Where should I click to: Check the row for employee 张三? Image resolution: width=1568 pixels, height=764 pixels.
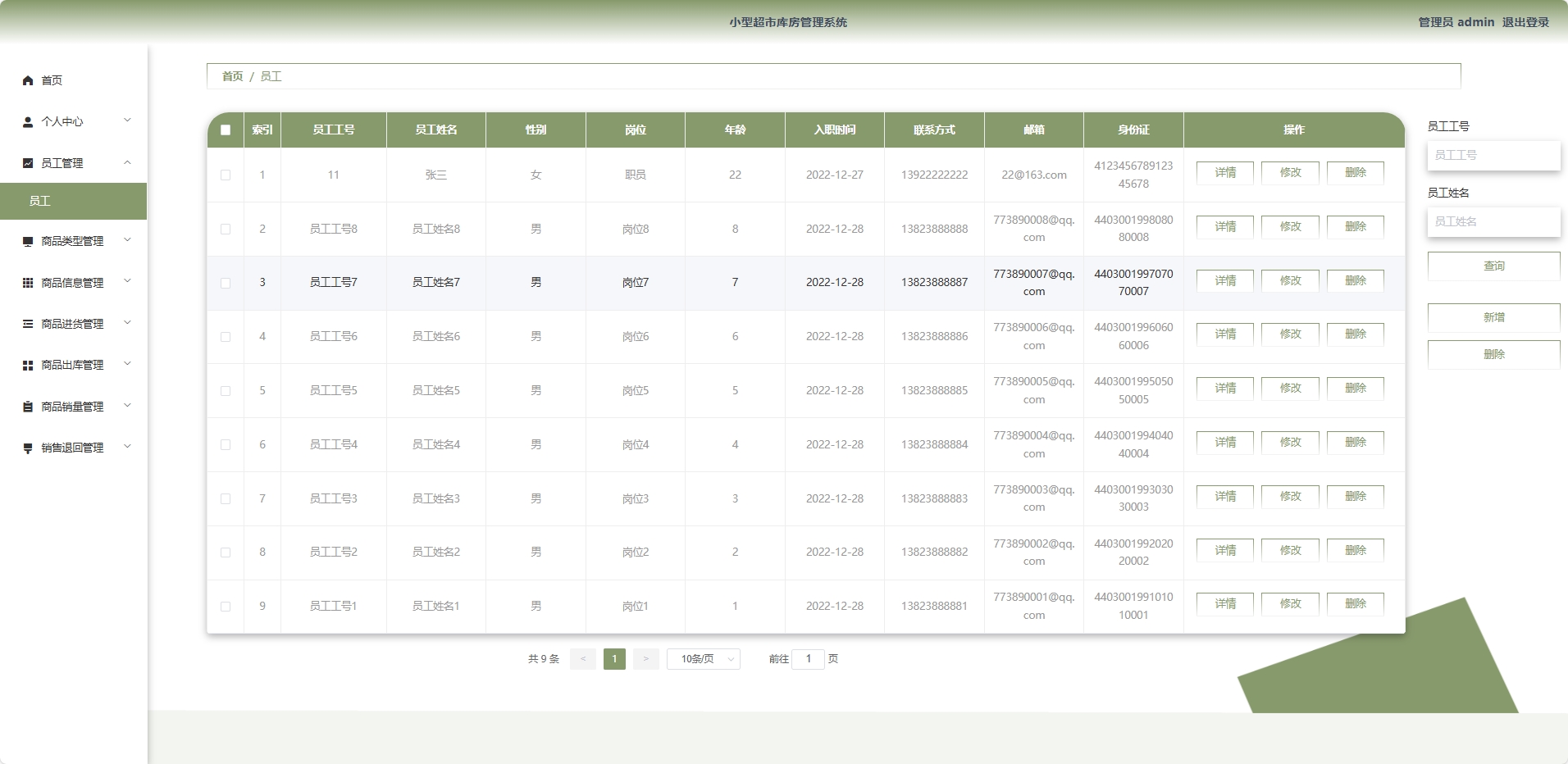(226, 175)
